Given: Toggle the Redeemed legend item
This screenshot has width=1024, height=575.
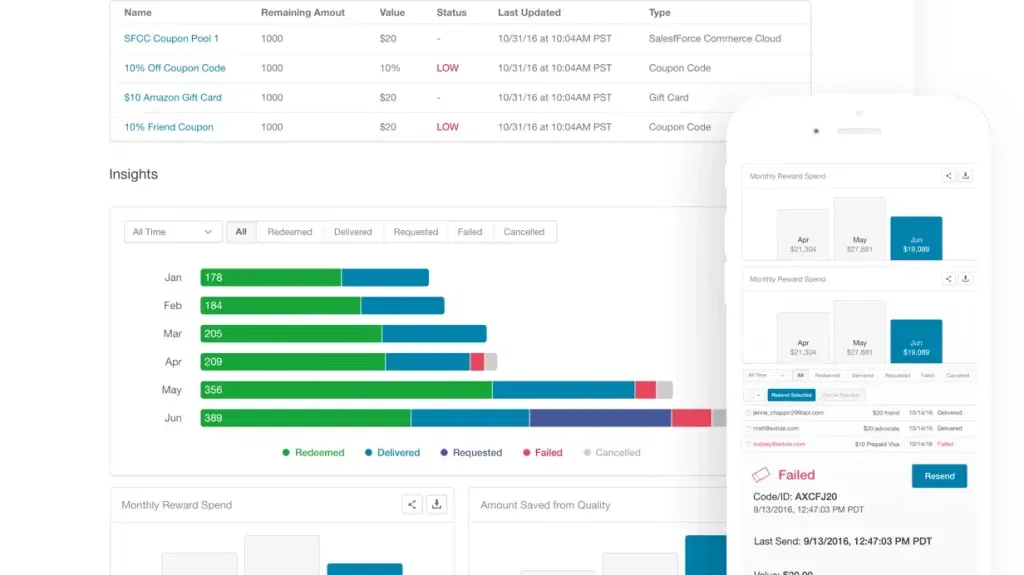Looking at the screenshot, I should pos(313,452).
